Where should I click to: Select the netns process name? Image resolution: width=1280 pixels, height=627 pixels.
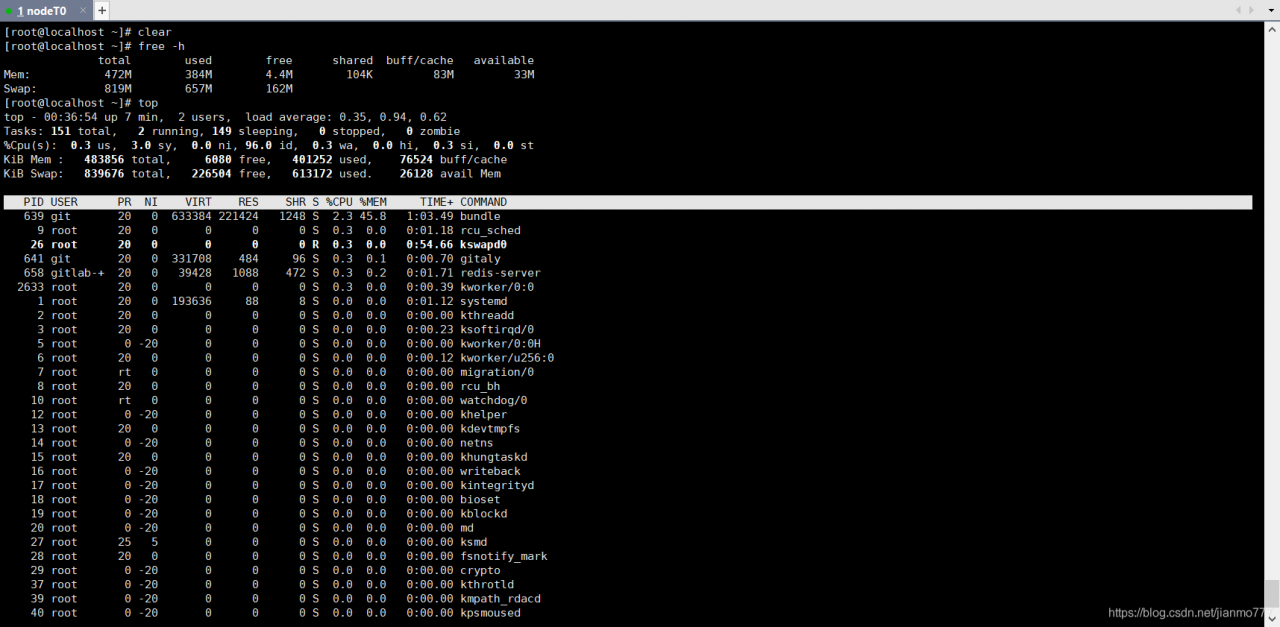tap(477, 443)
